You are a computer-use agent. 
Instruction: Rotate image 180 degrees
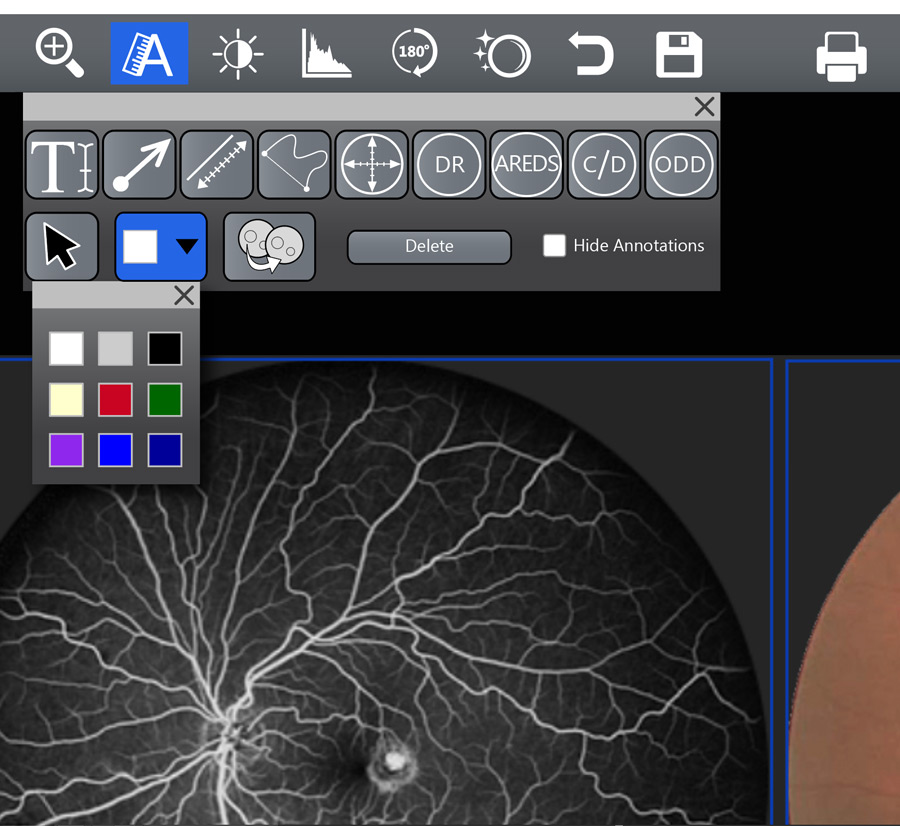click(414, 54)
